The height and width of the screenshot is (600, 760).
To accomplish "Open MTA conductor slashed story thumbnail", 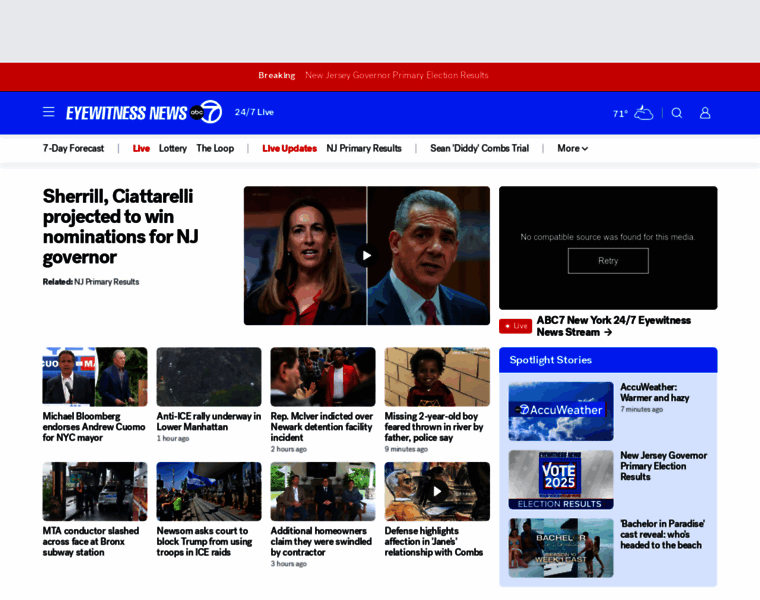I will (x=95, y=491).
